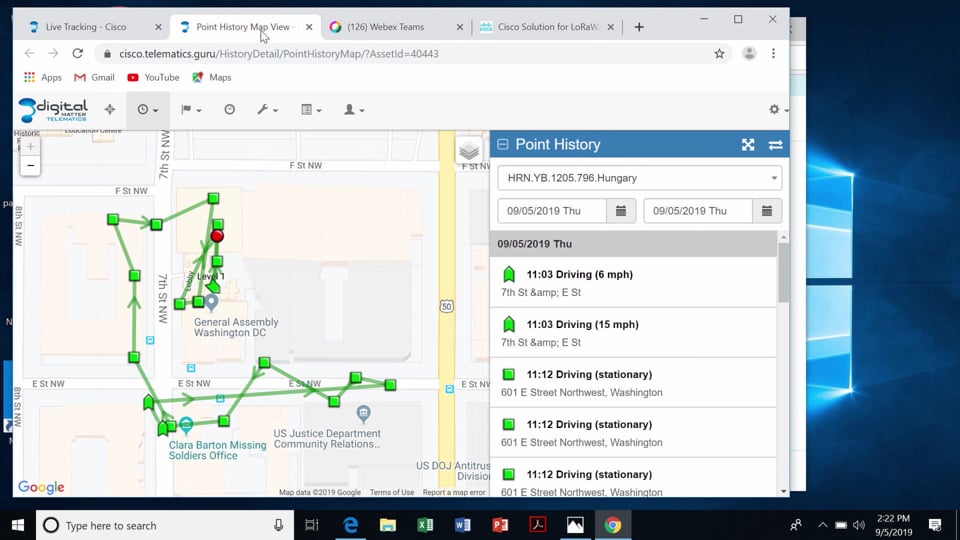960x540 pixels.
Task: Expand Point History panel to fullscreen
Action: point(748,144)
